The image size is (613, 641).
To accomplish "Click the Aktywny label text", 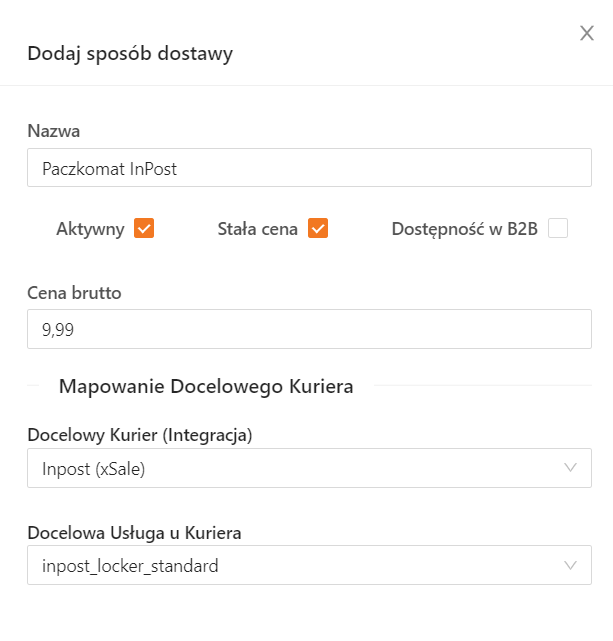I will [90, 229].
